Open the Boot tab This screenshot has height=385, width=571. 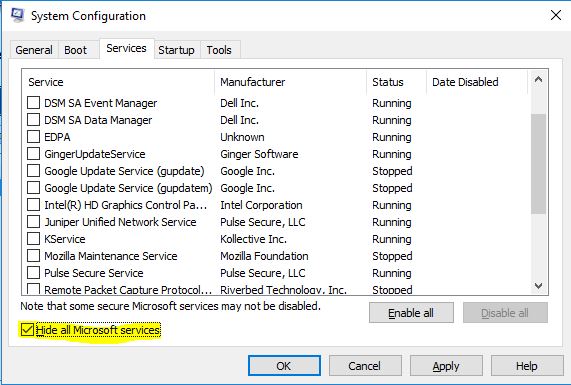[x=75, y=50]
